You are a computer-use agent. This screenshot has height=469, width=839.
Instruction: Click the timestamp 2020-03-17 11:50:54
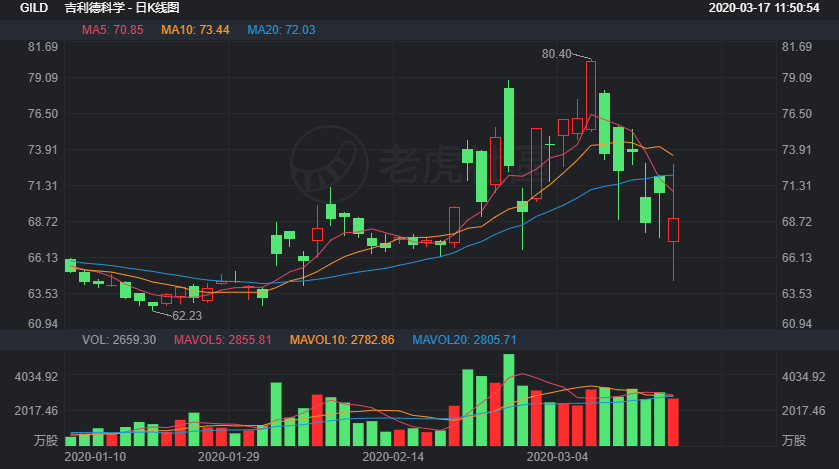[764, 8]
